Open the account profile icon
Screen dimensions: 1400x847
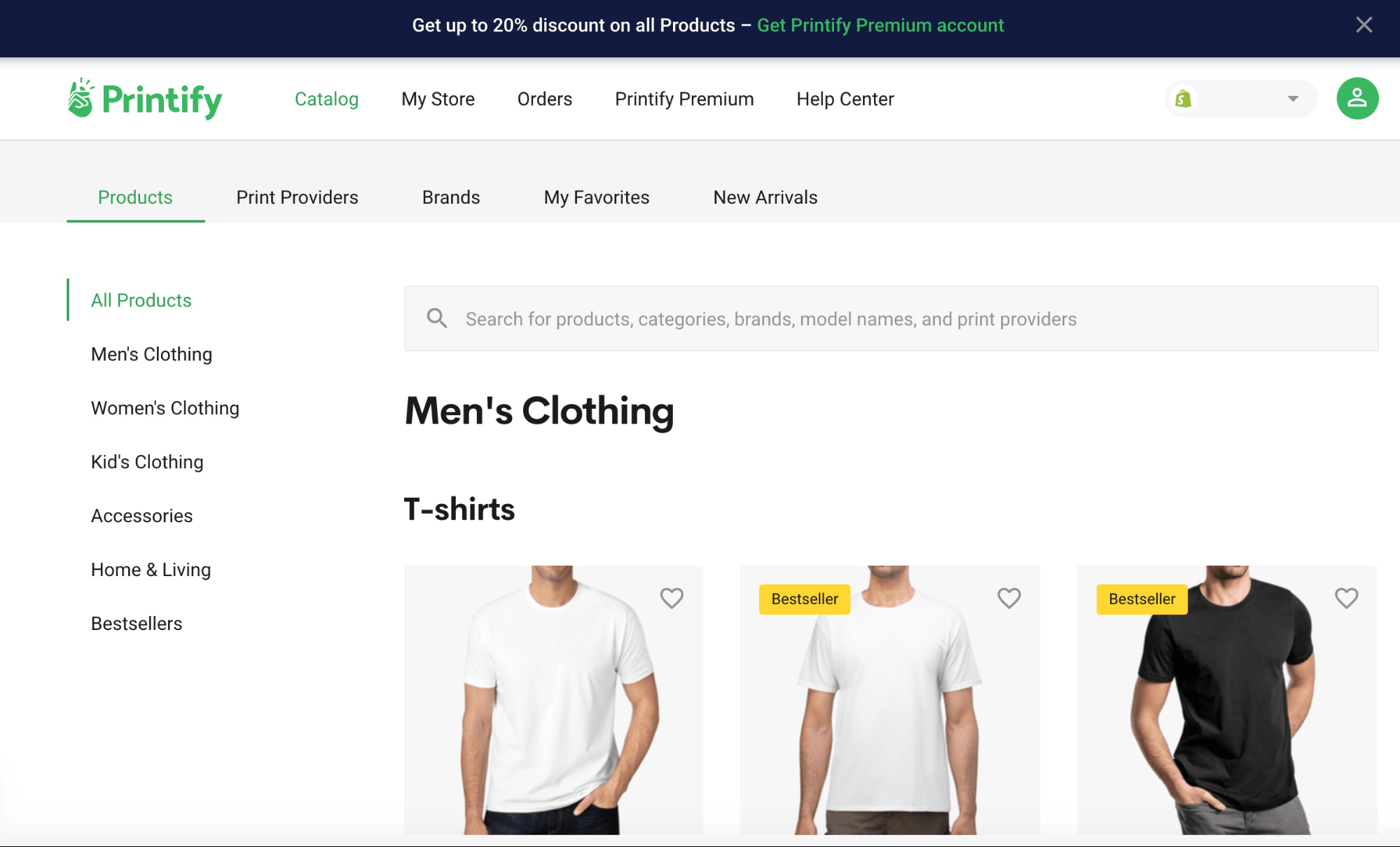tap(1357, 98)
